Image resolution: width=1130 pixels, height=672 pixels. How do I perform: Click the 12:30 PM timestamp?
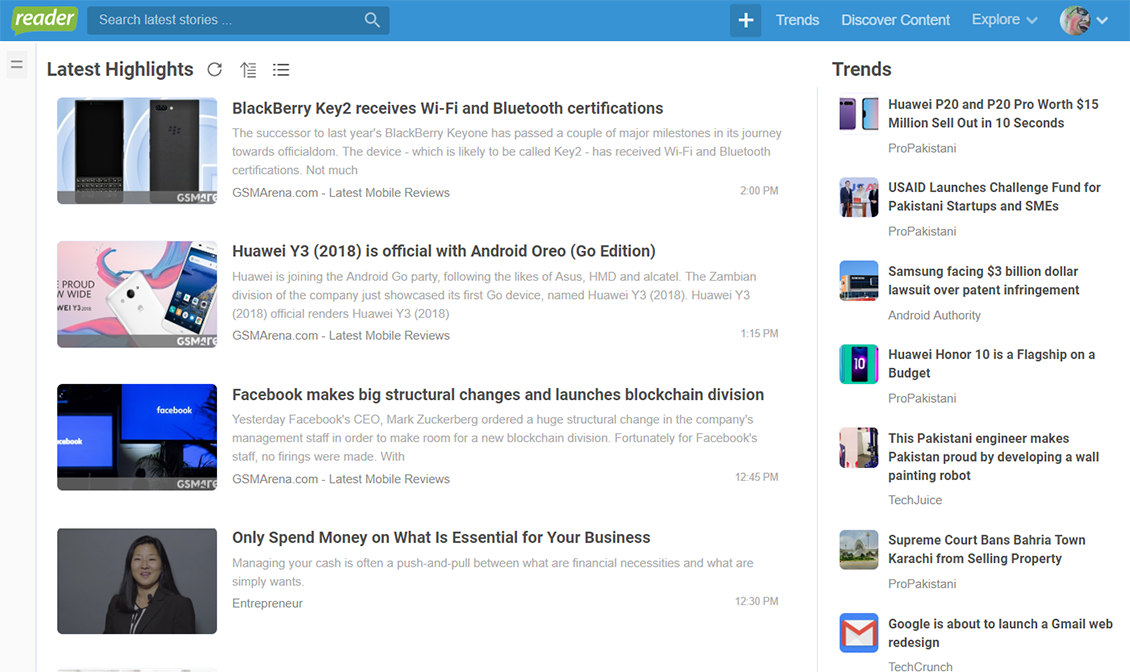coord(757,601)
